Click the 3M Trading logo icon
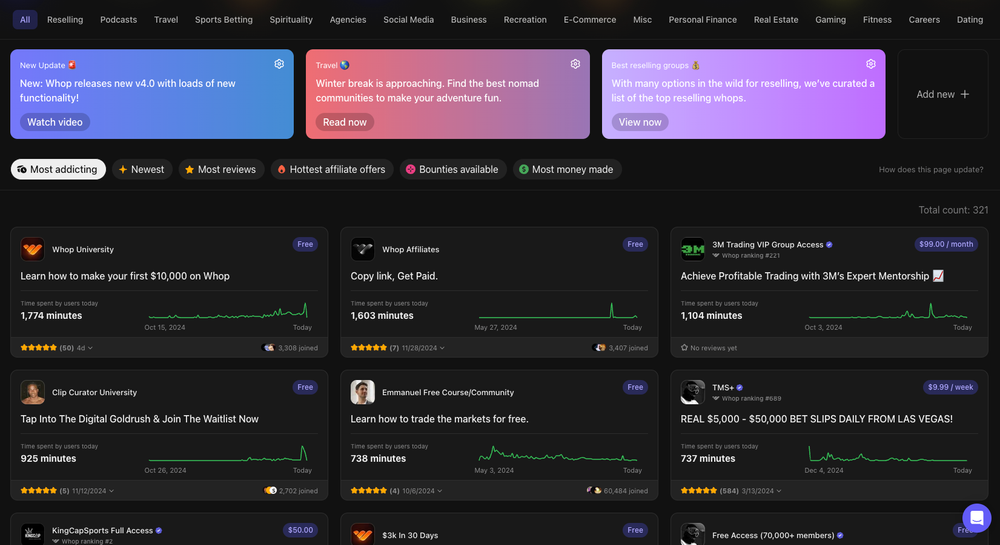The image size is (1000, 545). (693, 249)
